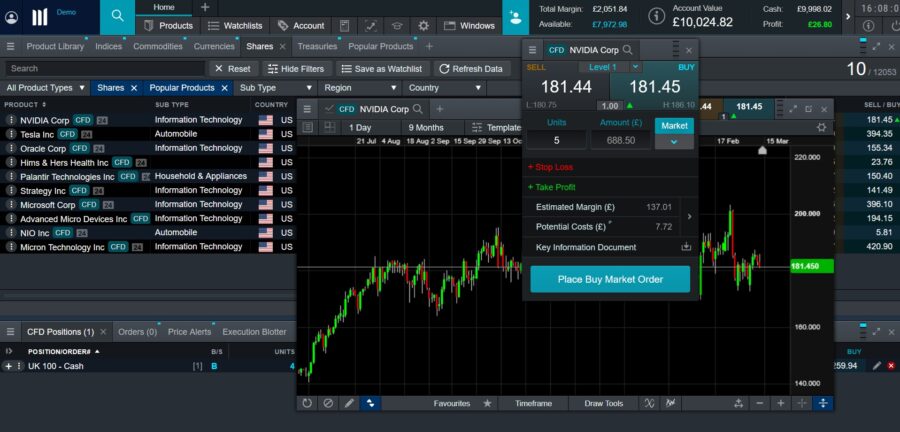Screen dimensions: 900x432
Task: Click the Favourites star icon
Action: pyautogui.click(x=487, y=403)
